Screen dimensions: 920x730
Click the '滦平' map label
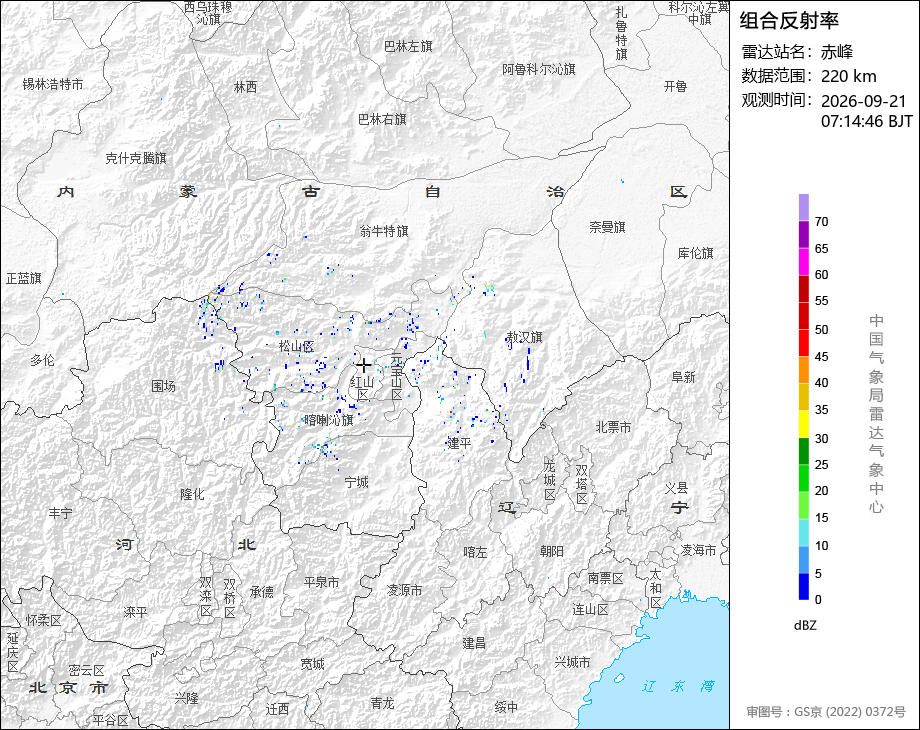[x=135, y=612]
